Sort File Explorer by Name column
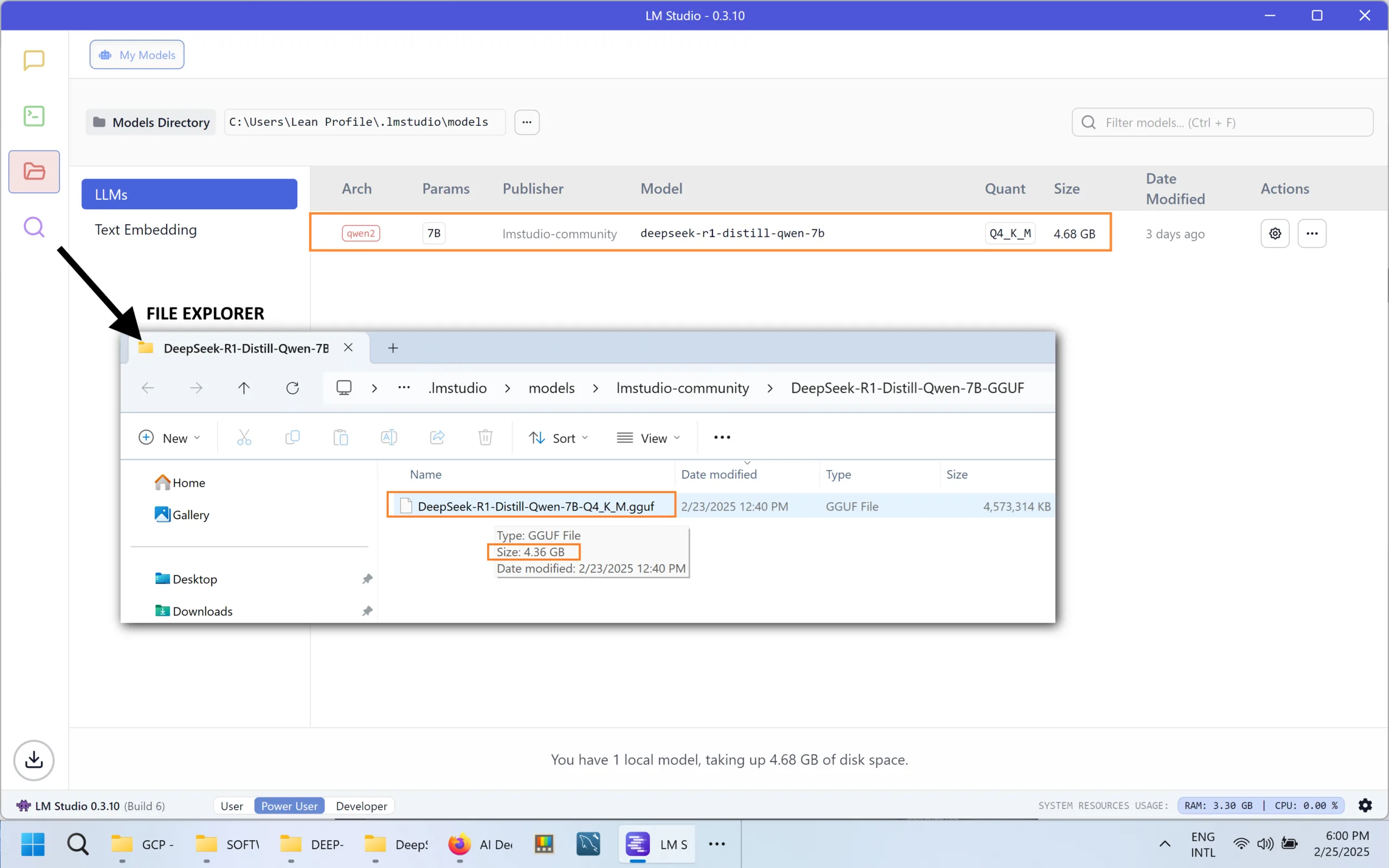Screen dimensions: 1389x868 click(x=425, y=475)
